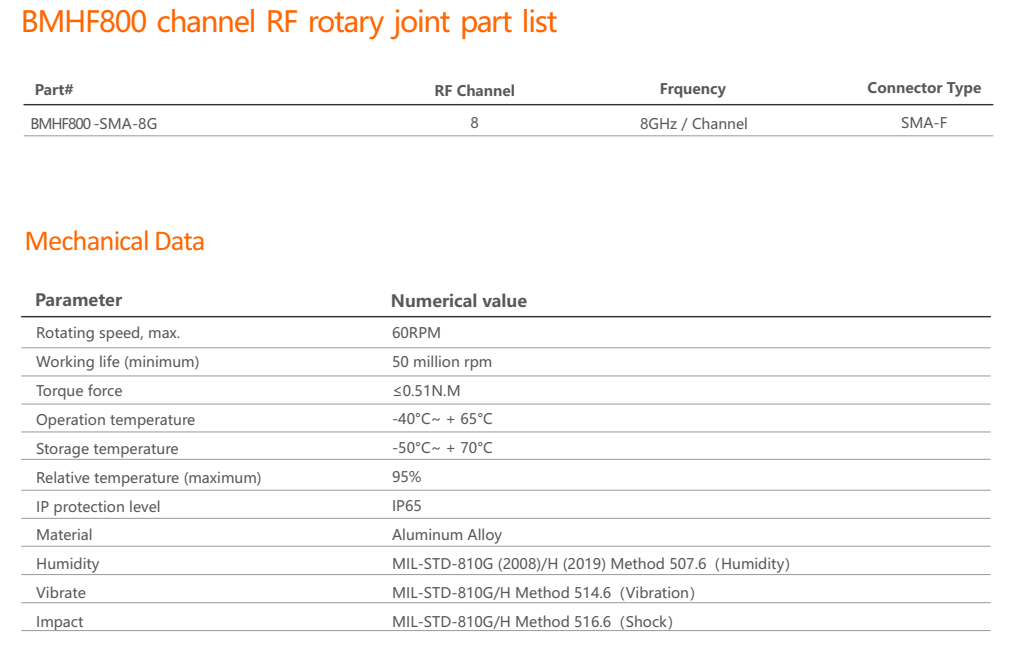Select the IP65 protection level value
This screenshot has width=1011, height=666.
pos(407,506)
